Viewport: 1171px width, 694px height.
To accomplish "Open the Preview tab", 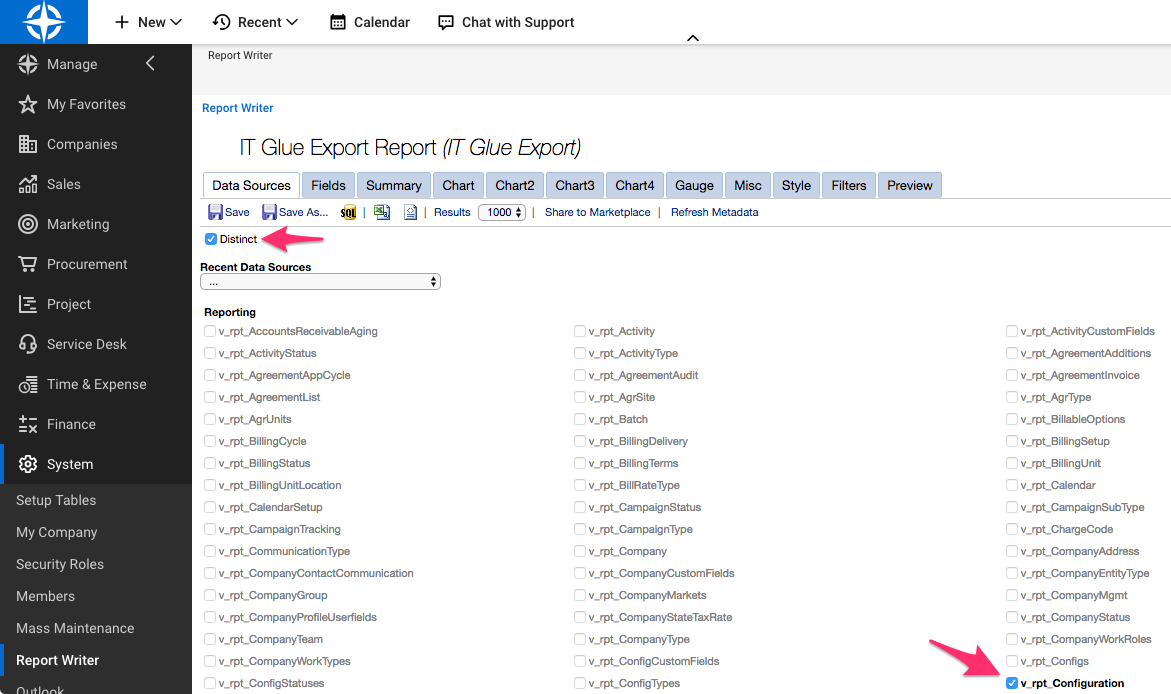I will [908, 185].
